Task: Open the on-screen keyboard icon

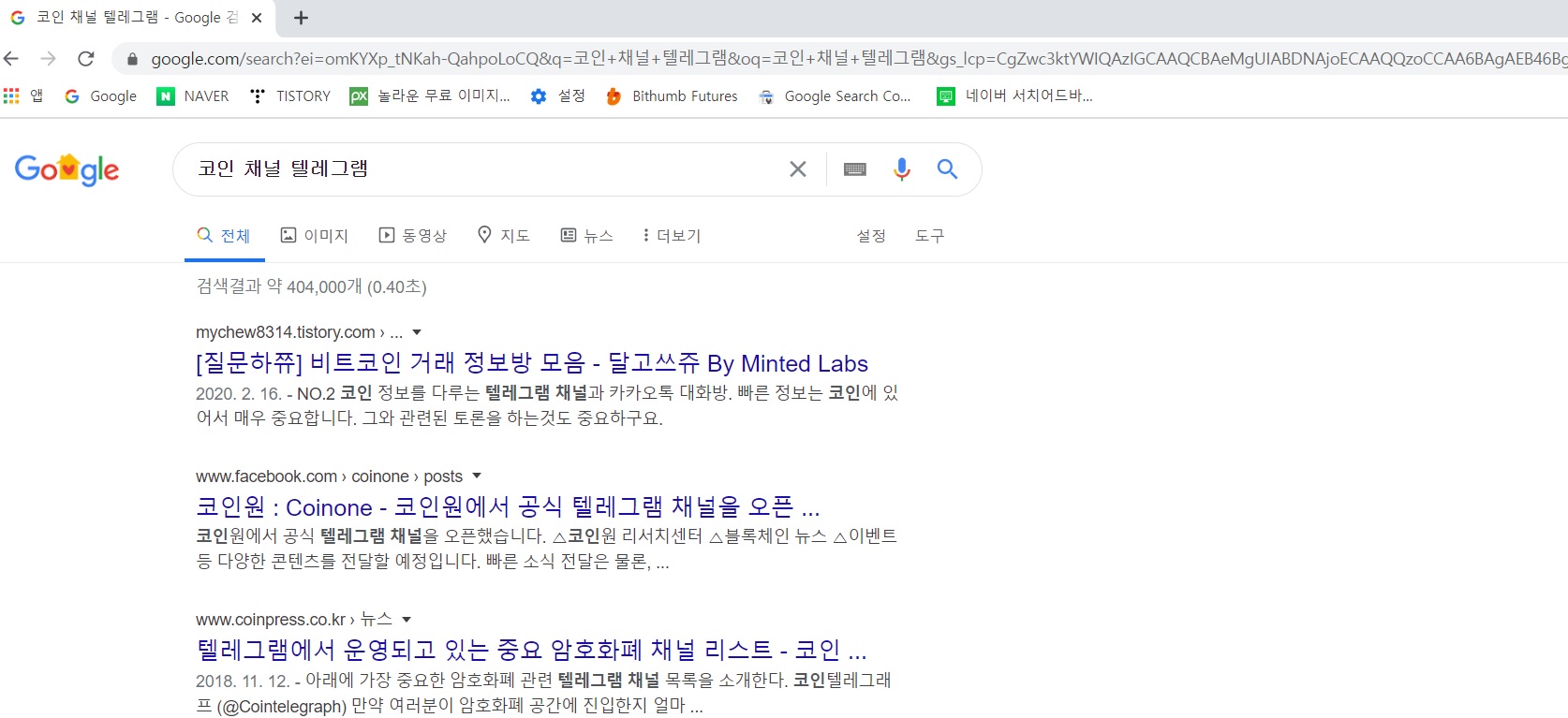Action: coord(855,169)
